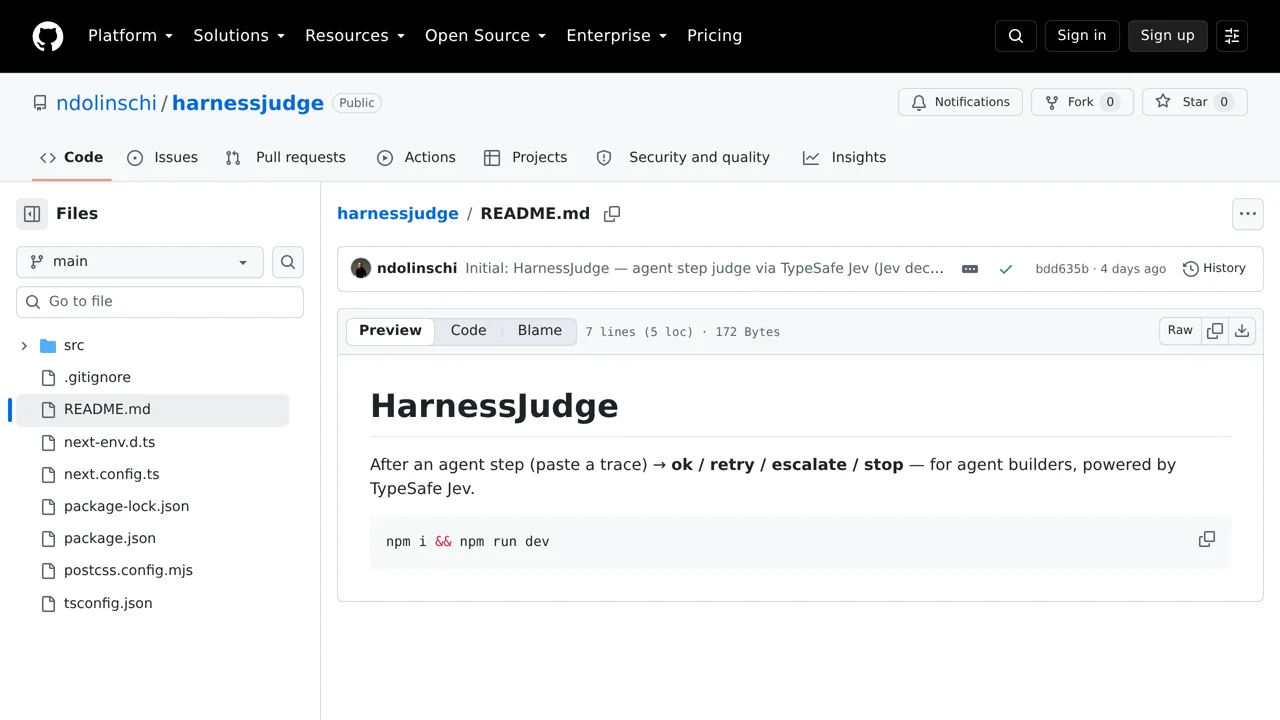Open the Code repository tab
Image resolution: width=1280 pixels, height=720 pixels.
[x=72, y=158]
